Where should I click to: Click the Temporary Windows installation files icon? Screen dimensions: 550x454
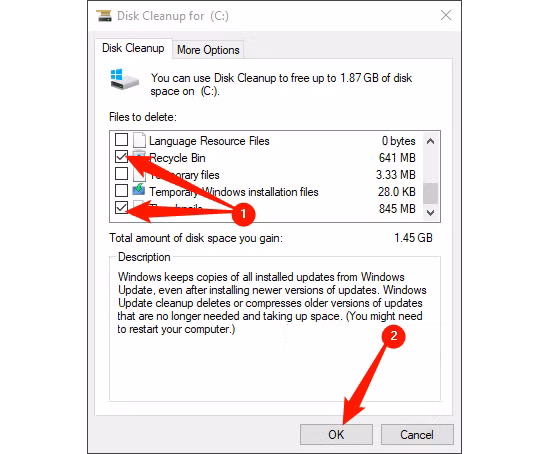coord(139,190)
